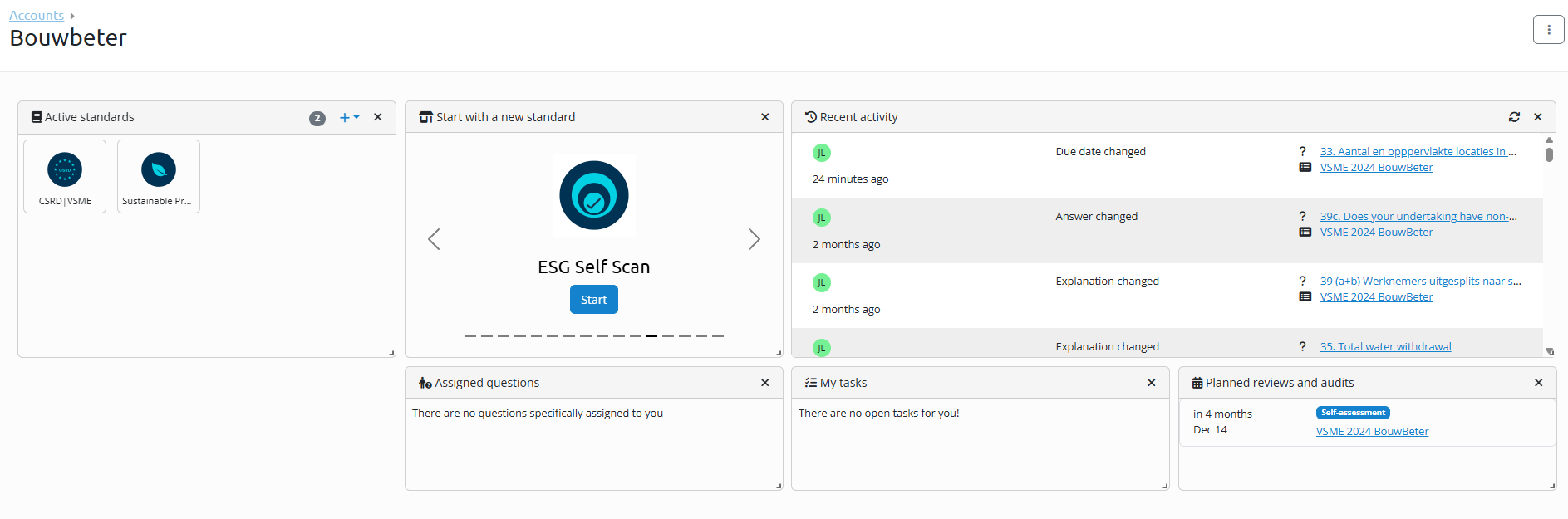This screenshot has height=519, width=1568.
Task: Click the person icon beside Assigned questions
Action: (x=425, y=383)
